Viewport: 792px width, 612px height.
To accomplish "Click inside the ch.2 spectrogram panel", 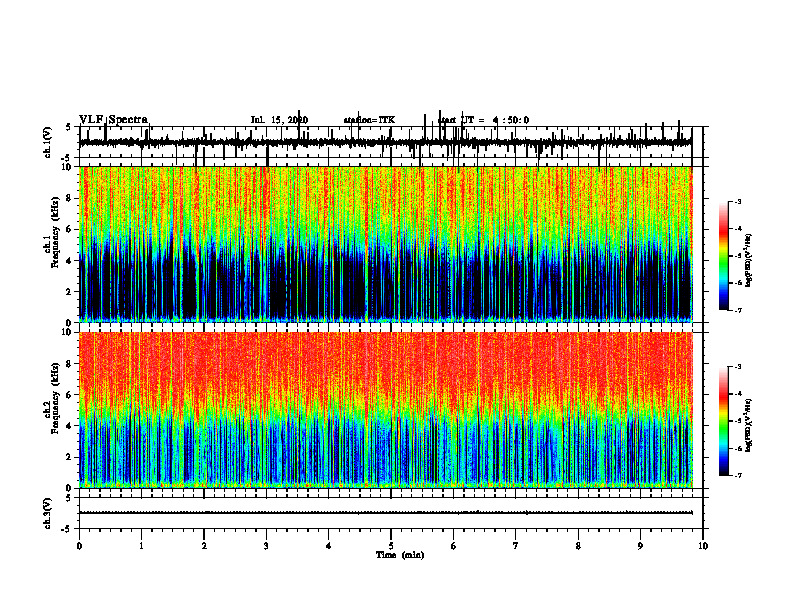I will pos(385,410).
